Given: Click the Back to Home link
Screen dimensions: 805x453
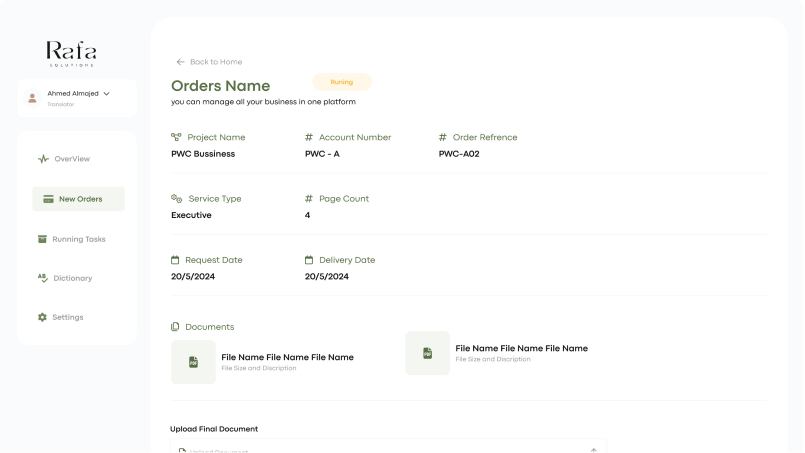Looking at the screenshot, I should click(x=216, y=62).
